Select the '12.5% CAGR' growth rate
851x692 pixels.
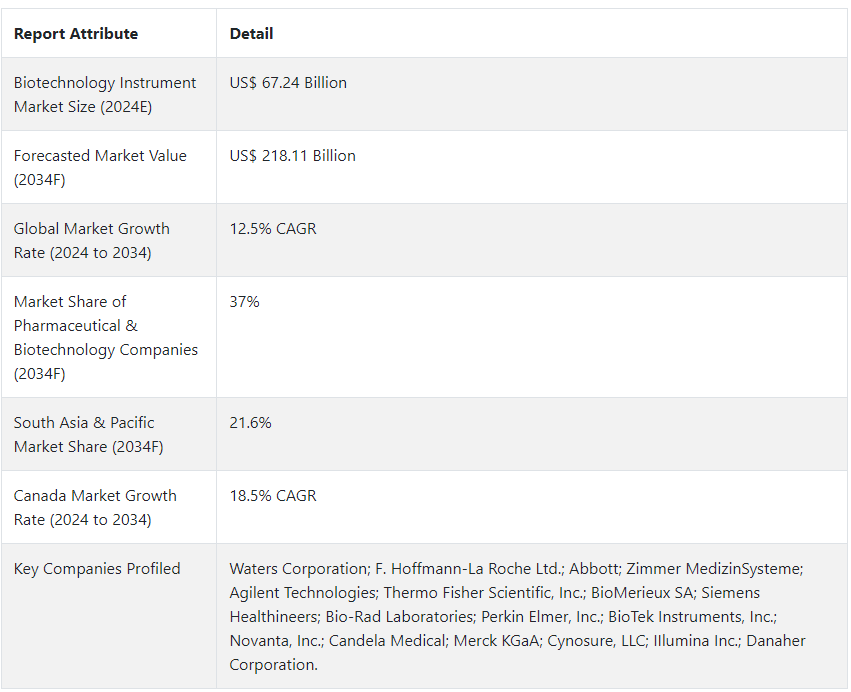coord(273,228)
